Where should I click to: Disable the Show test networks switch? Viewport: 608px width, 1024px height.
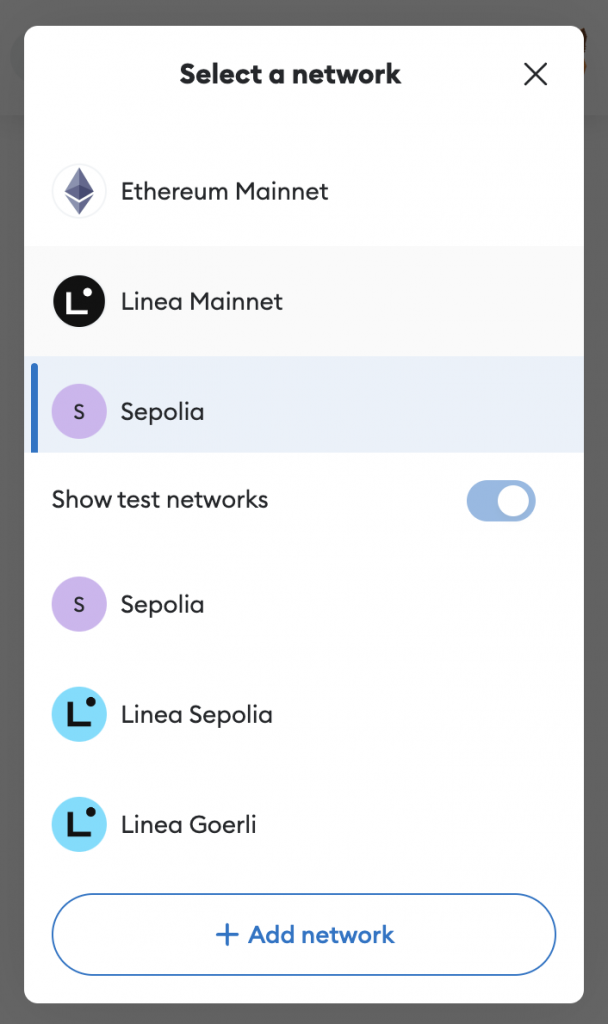[501, 501]
